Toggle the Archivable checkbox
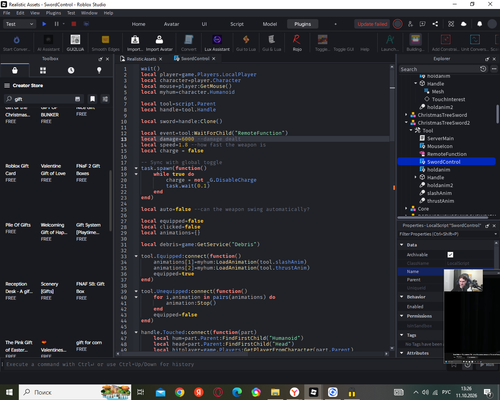 pyautogui.click(x=450, y=255)
